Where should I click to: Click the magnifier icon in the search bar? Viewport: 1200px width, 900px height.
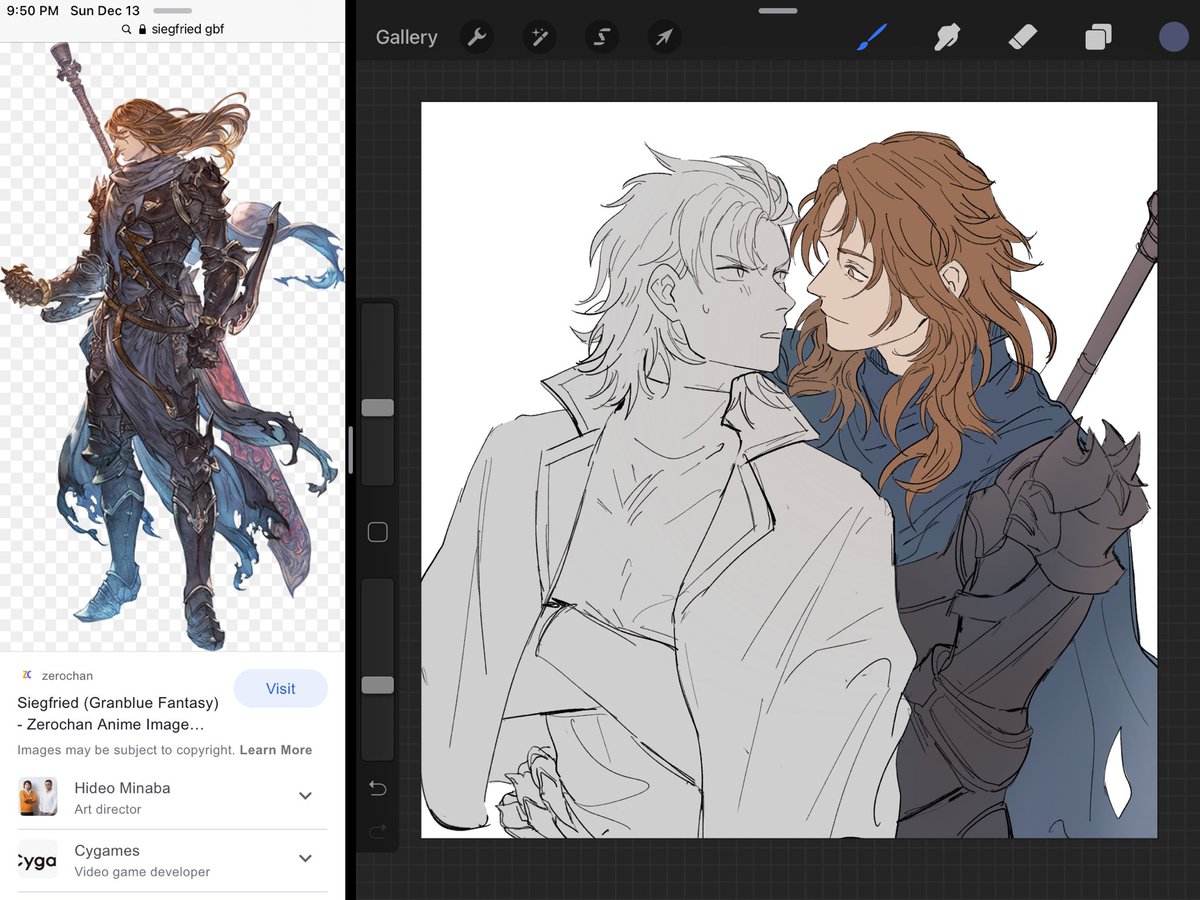[x=127, y=30]
